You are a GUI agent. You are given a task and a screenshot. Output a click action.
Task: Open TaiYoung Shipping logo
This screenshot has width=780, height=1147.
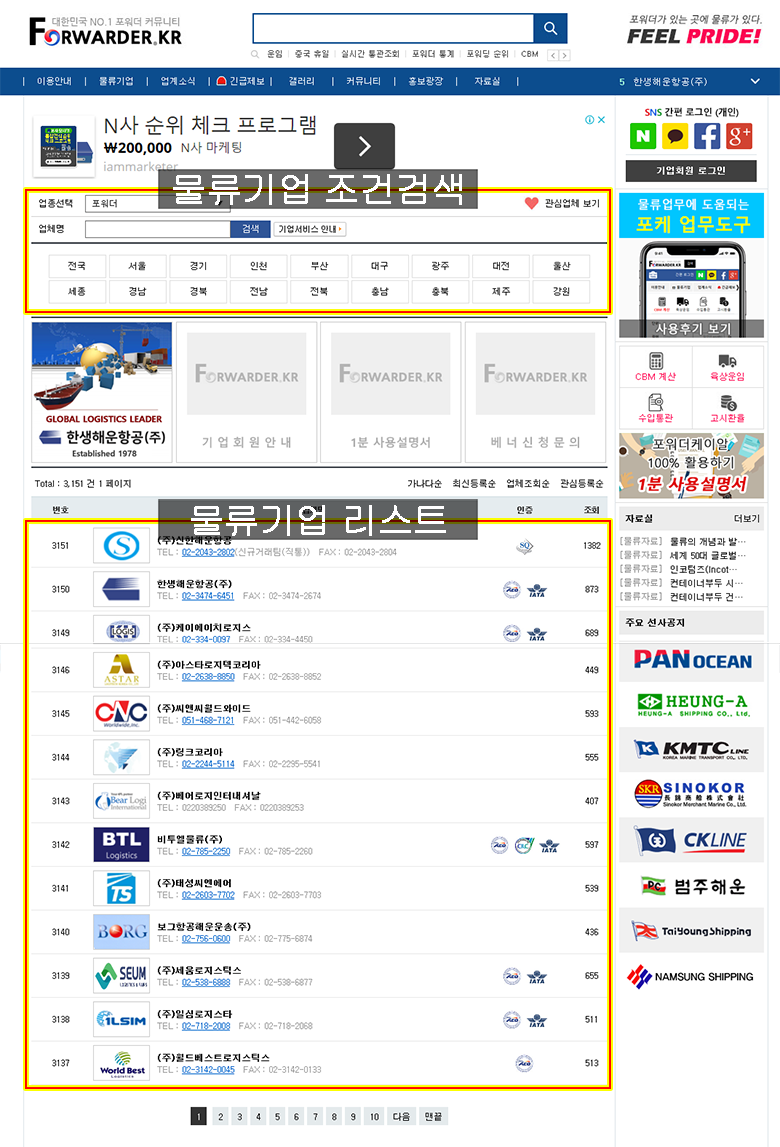691,930
